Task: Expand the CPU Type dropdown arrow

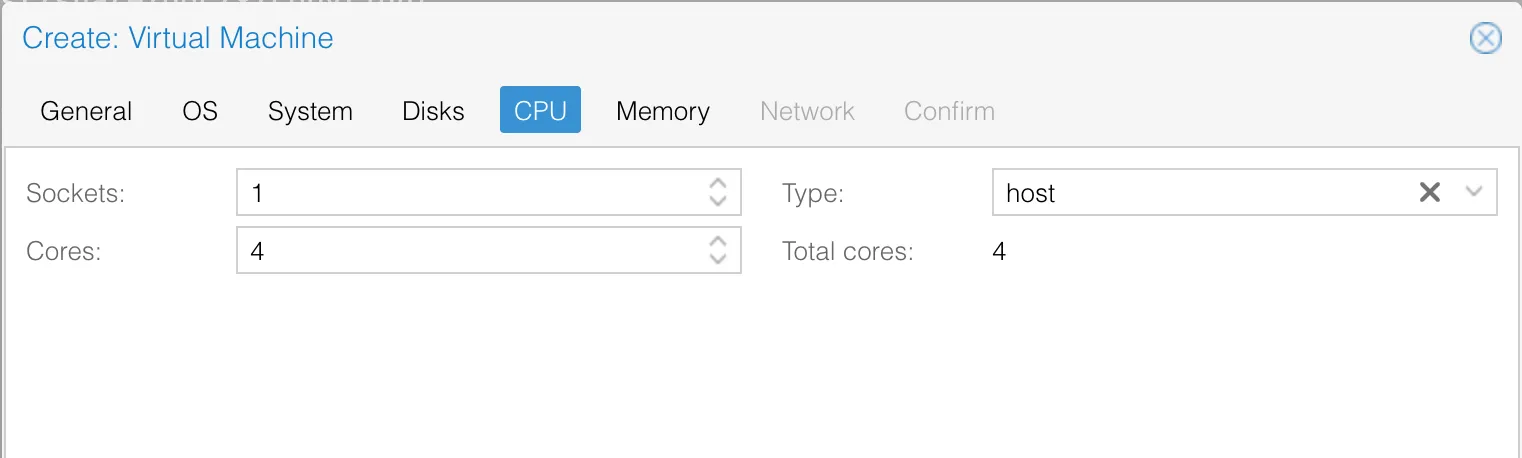Action: [1473, 192]
